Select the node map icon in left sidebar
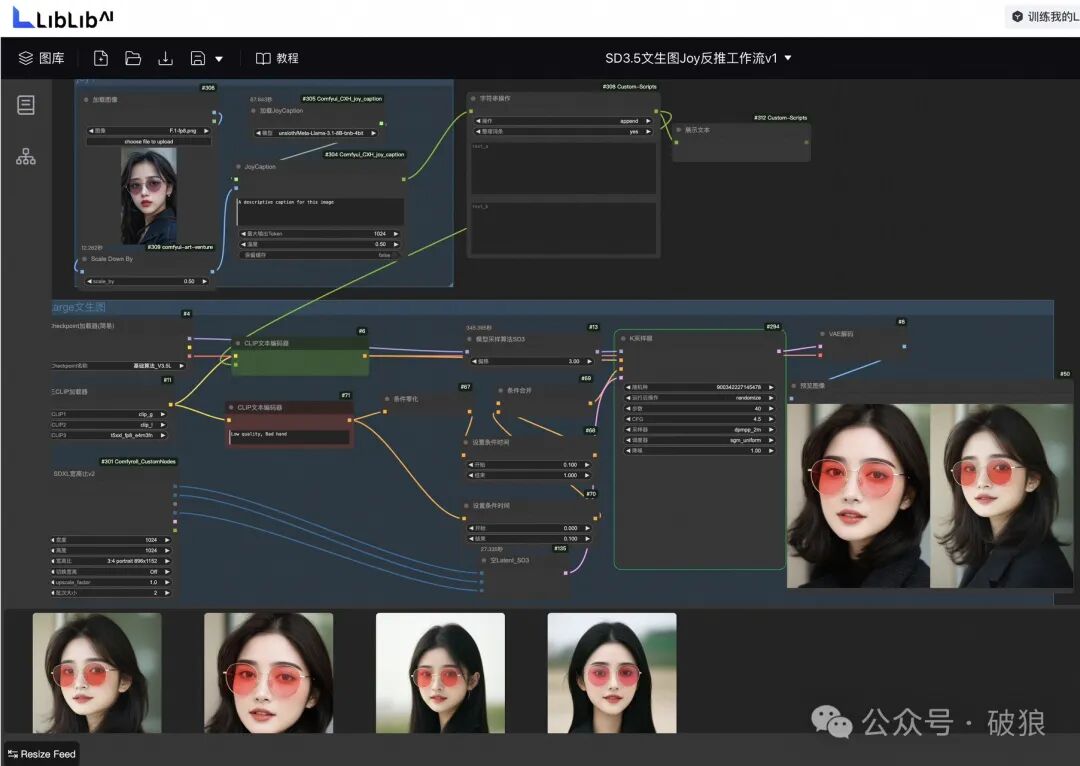This screenshot has width=1080, height=766. point(25,156)
